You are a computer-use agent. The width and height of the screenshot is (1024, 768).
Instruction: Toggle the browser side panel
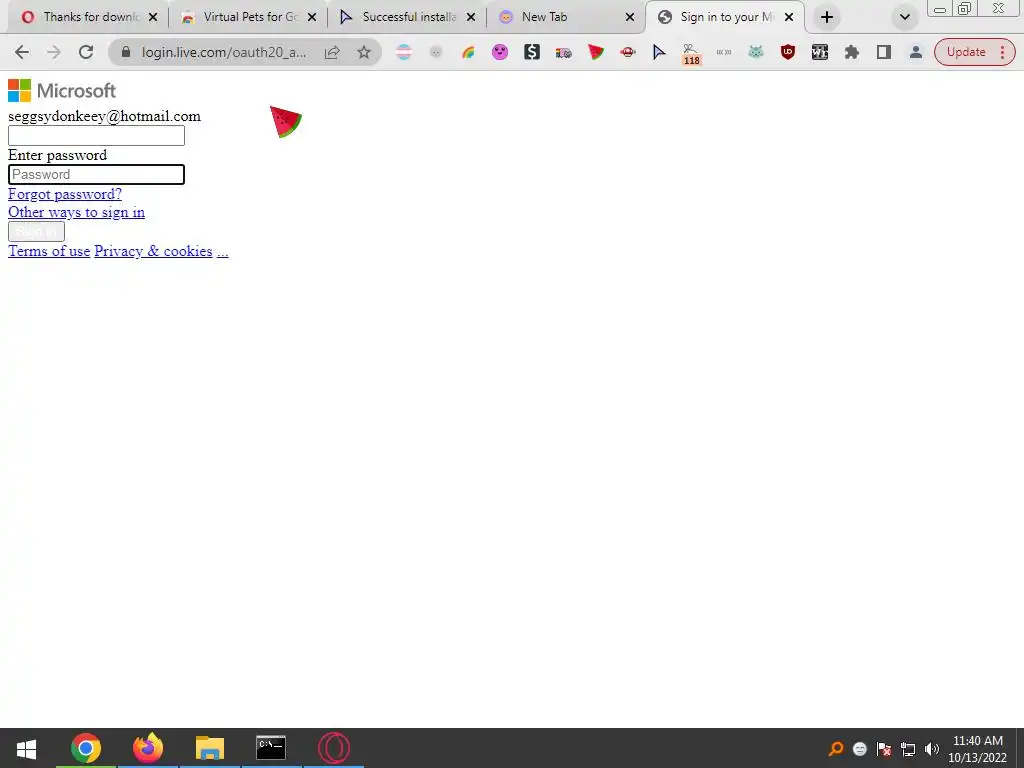[884, 52]
